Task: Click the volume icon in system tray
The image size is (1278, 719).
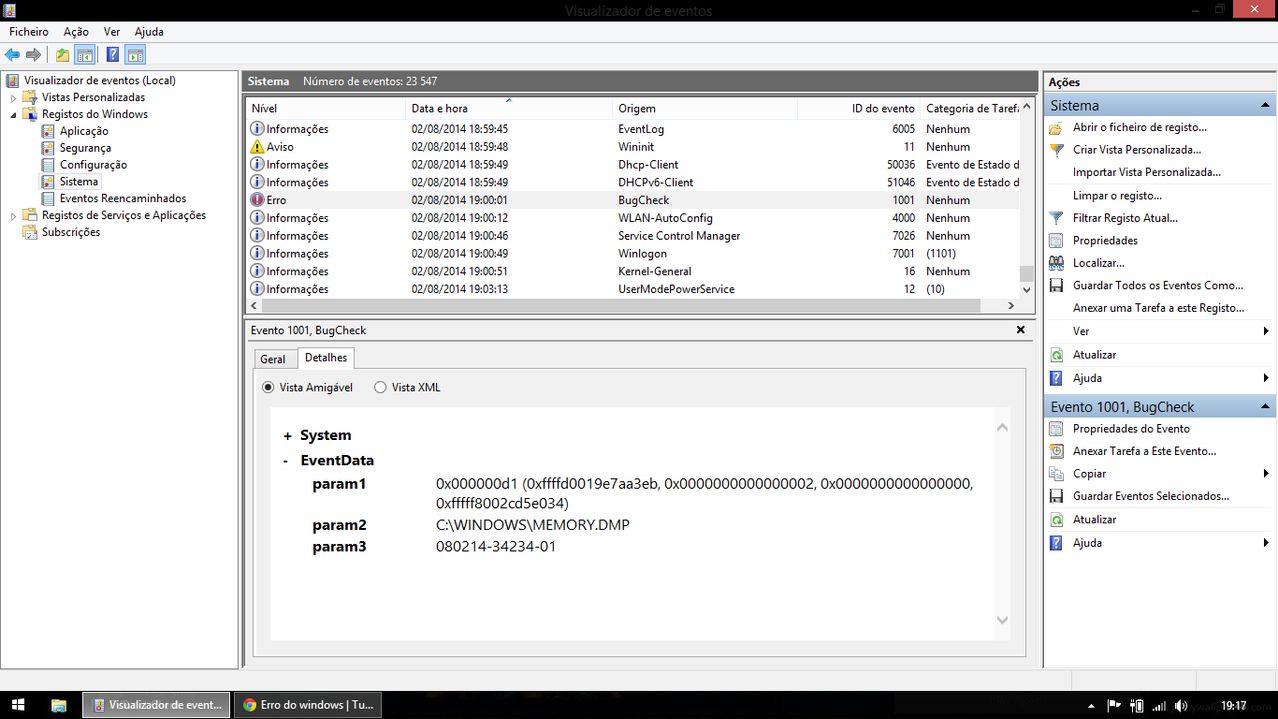Action: coord(1181,706)
